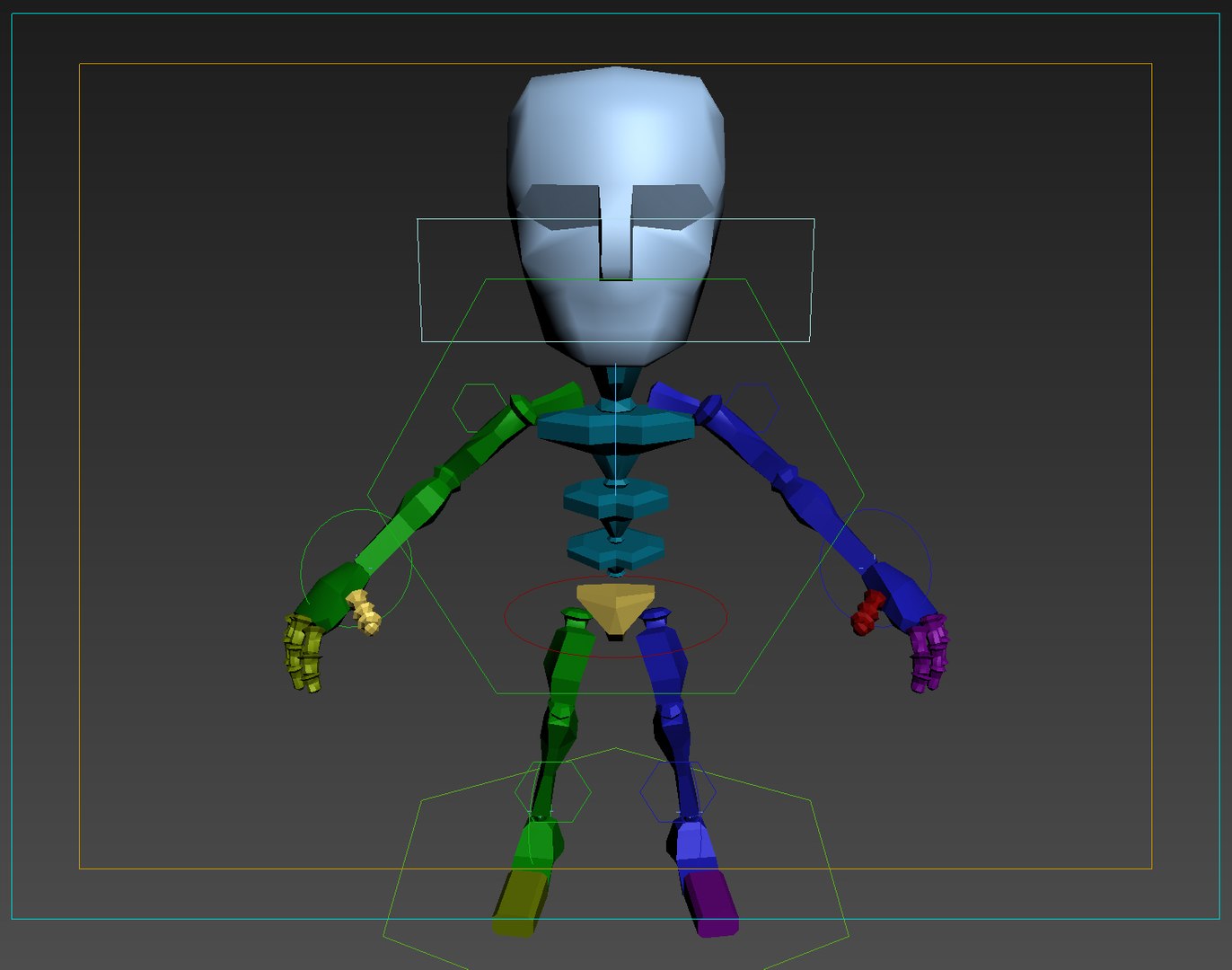Select the tan thumb bone
The image size is (1232, 970).
(365, 612)
